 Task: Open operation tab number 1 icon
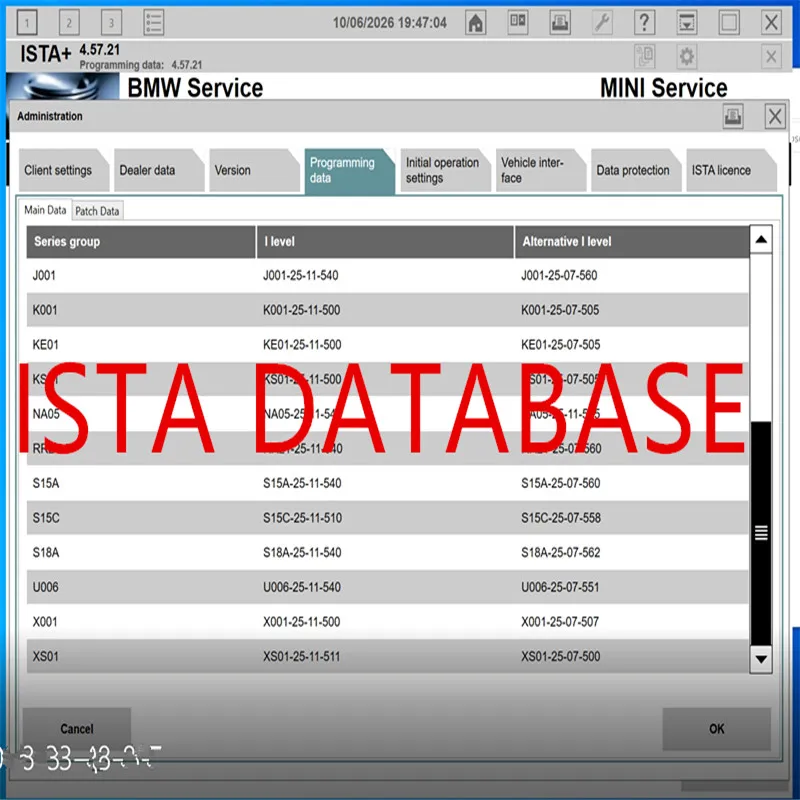click(27, 22)
